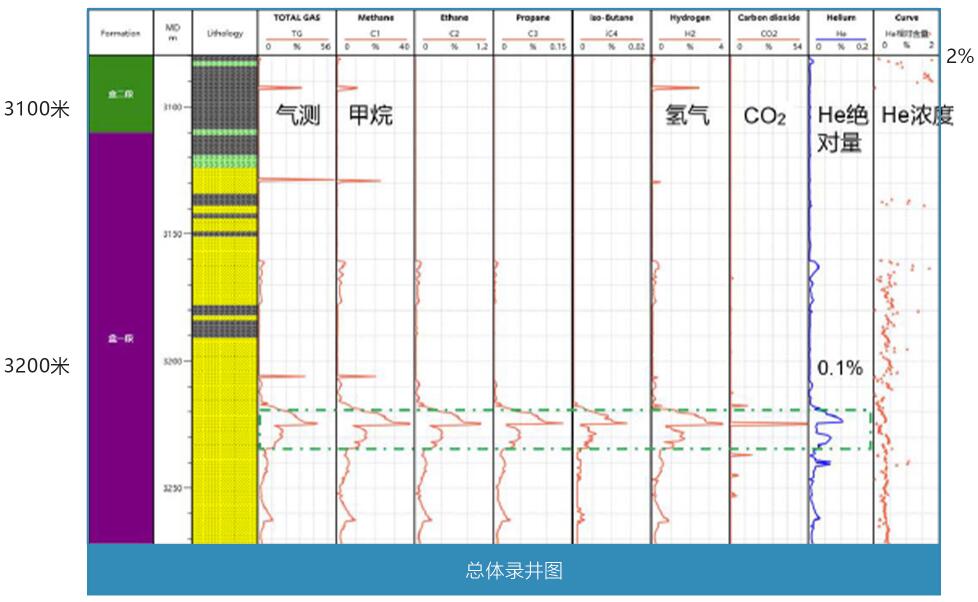Click the 3200米 depth label
The image size is (978, 602).
[36, 366]
